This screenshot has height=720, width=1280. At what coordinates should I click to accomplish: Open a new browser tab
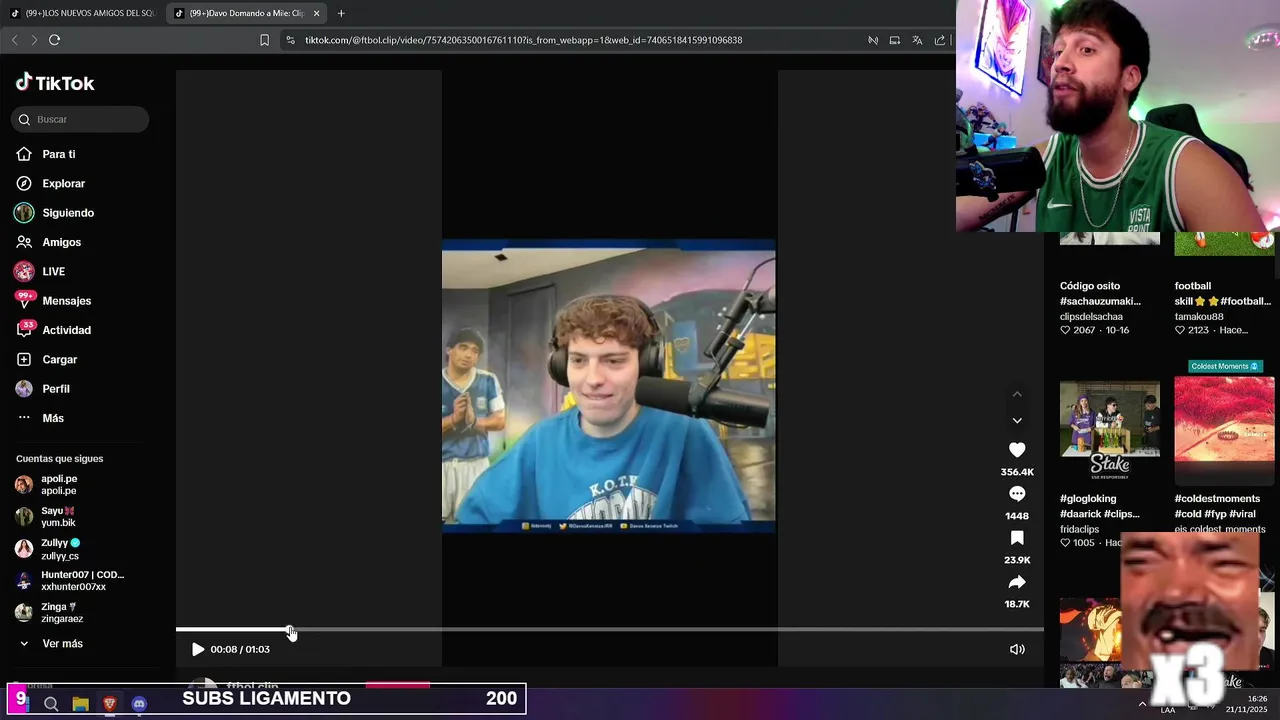tap(341, 13)
